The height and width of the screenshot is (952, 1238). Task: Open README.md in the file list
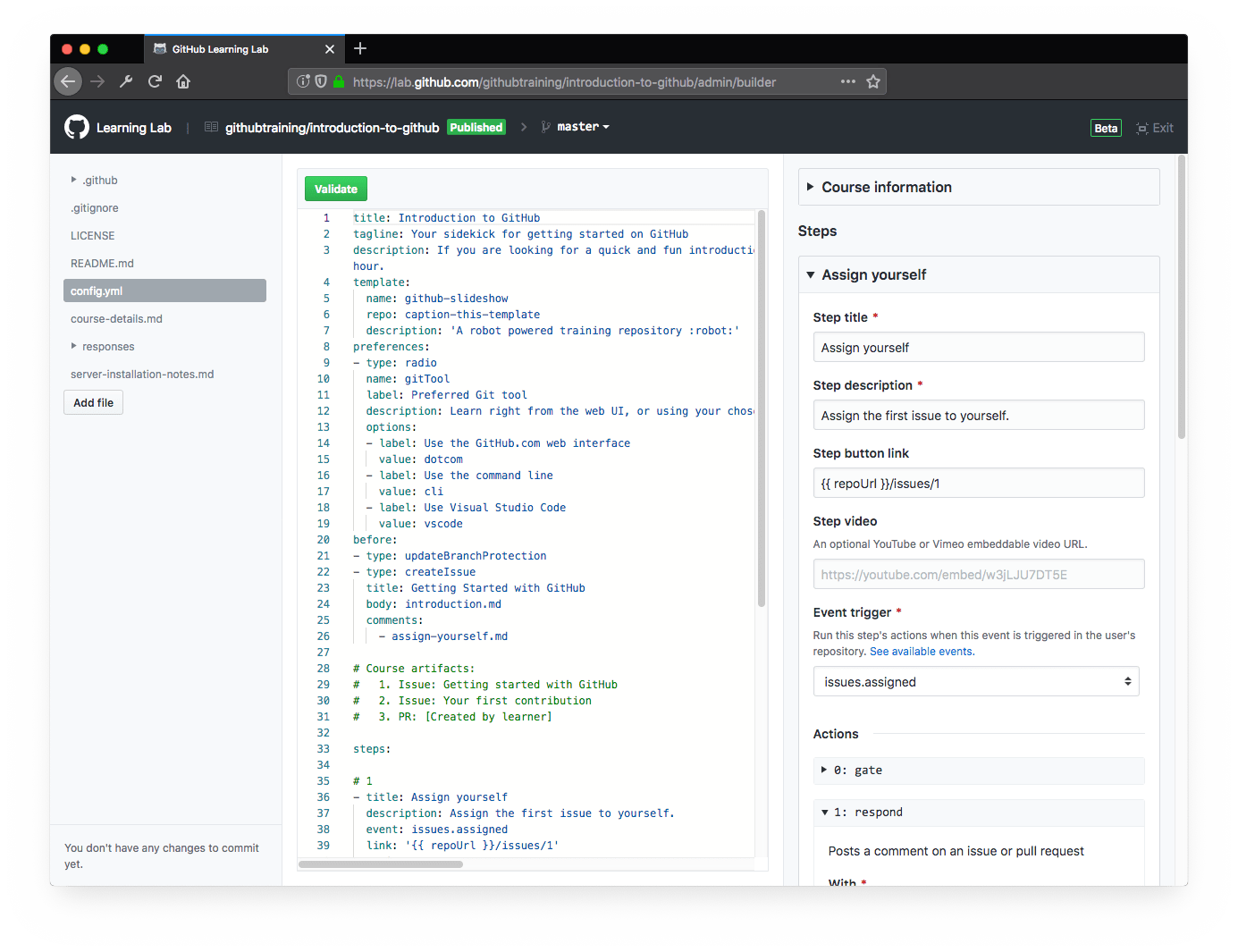pos(102,263)
